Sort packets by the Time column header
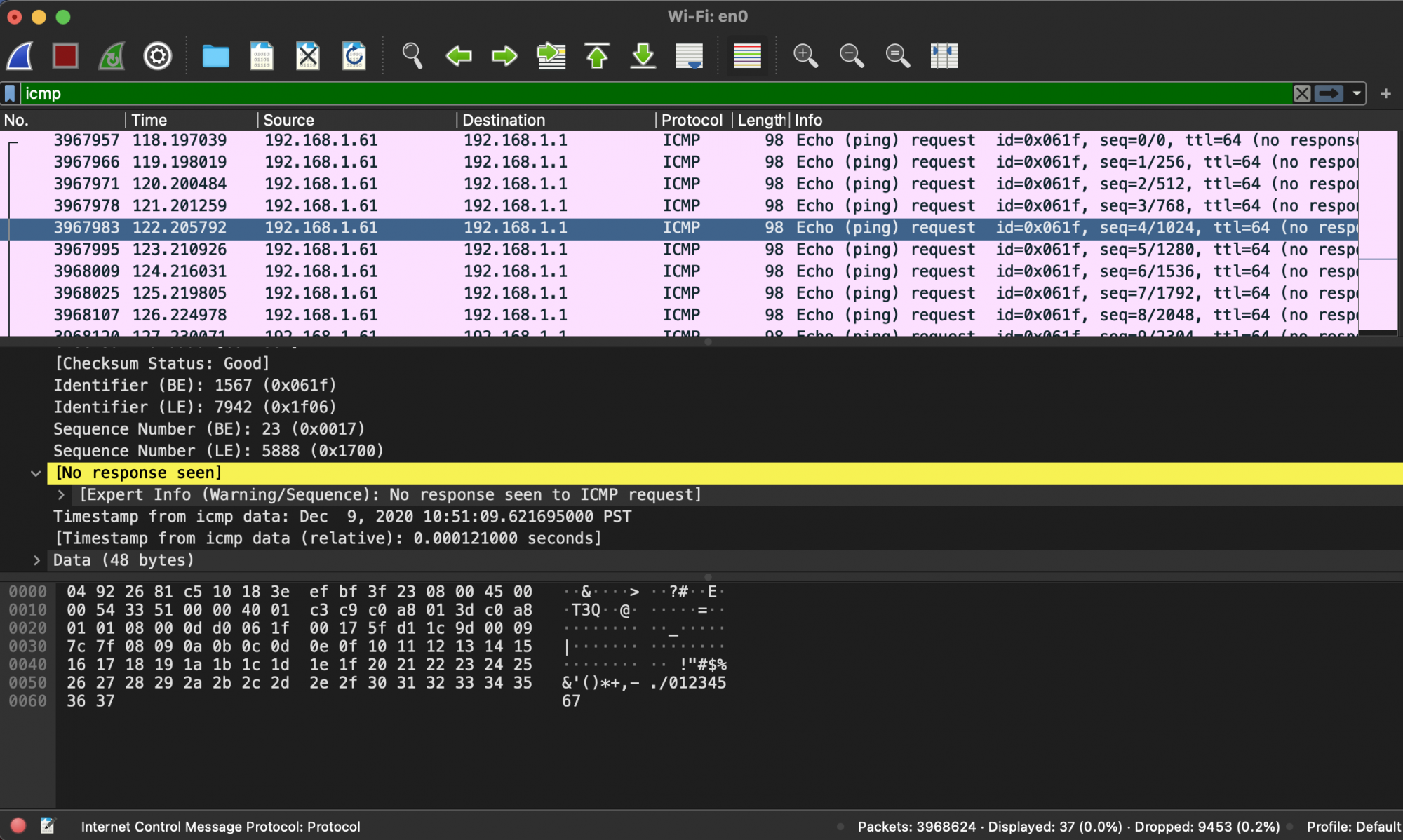 point(149,120)
